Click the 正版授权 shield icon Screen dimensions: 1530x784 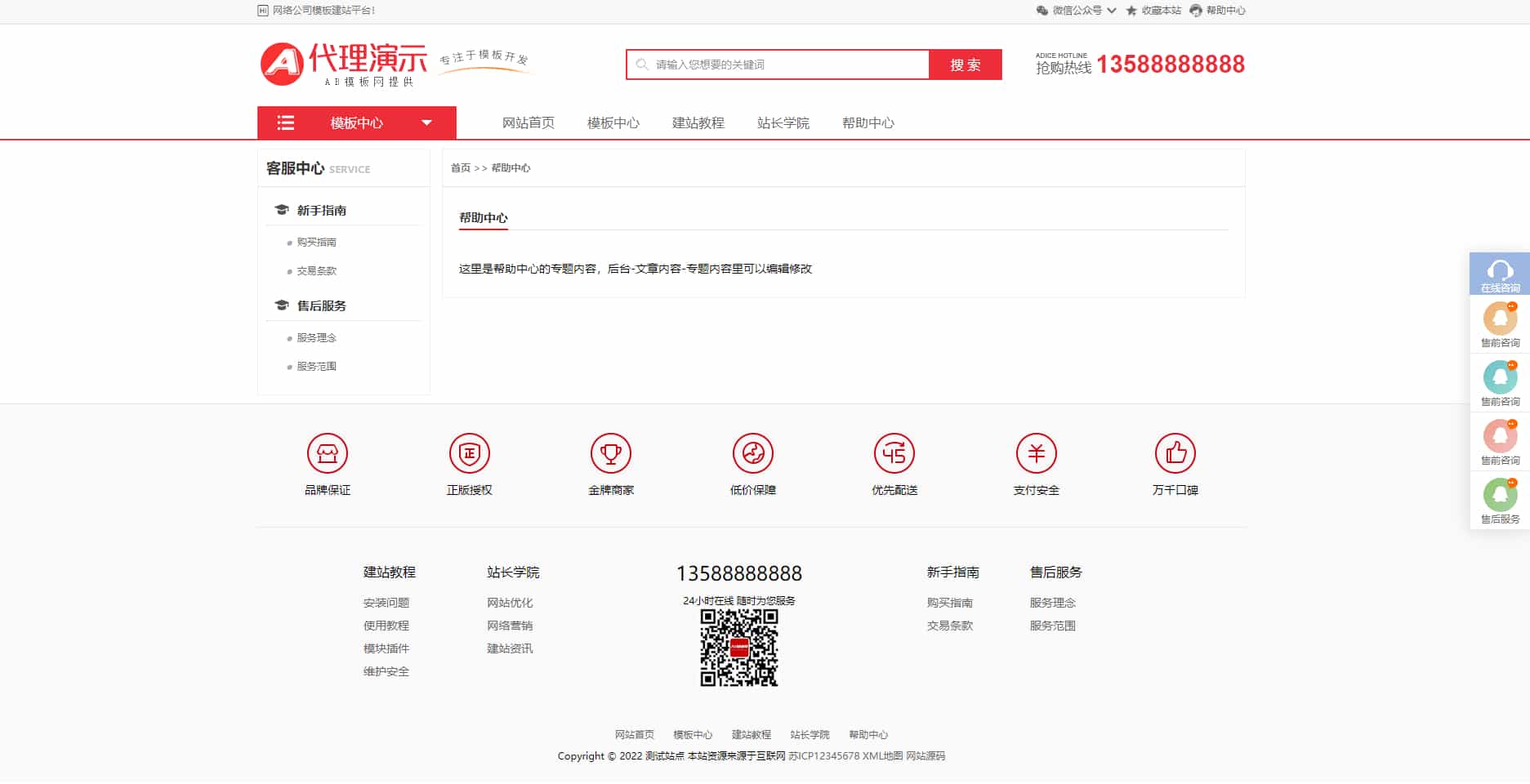pos(469,453)
